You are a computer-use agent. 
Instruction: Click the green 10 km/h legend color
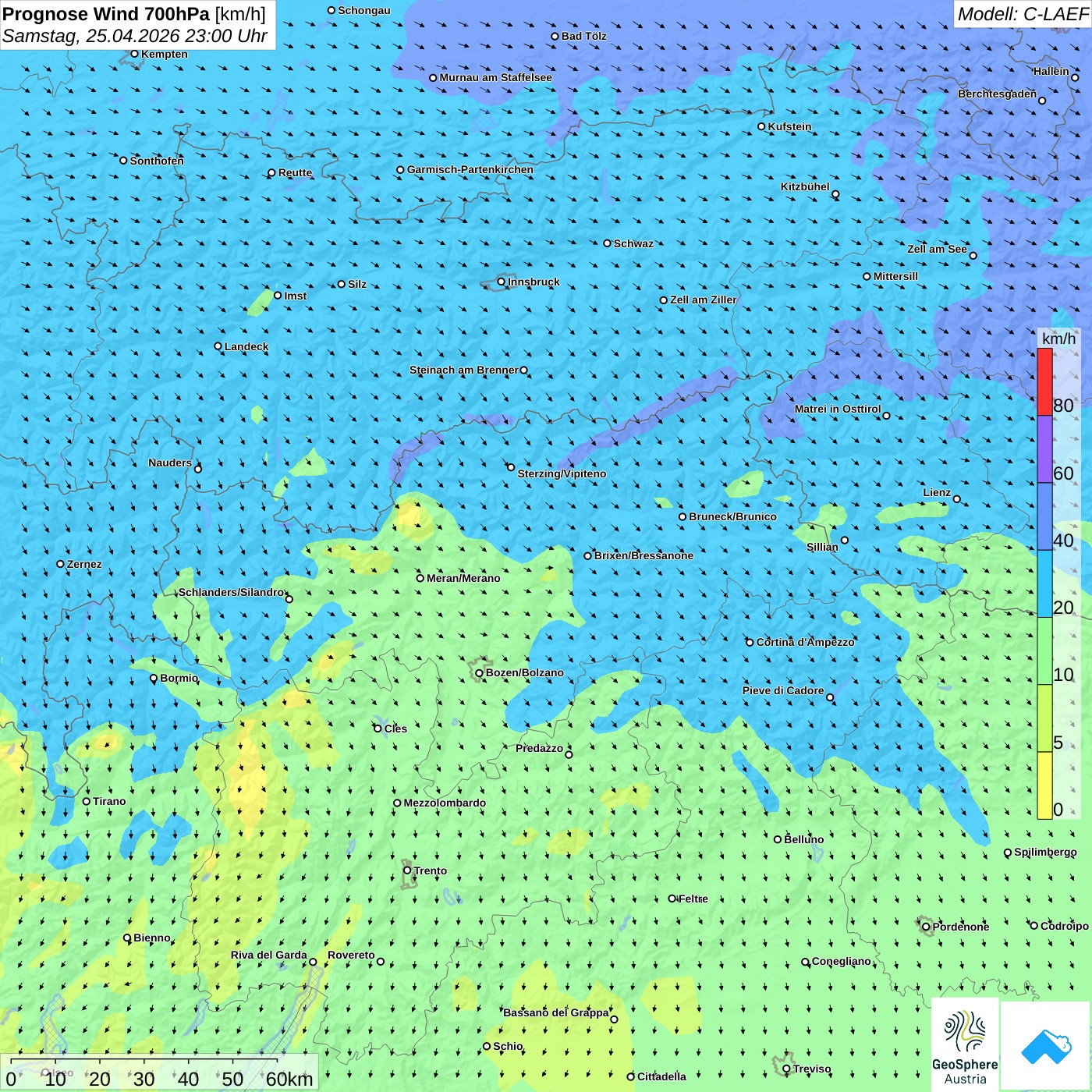tap(1044, 651)
